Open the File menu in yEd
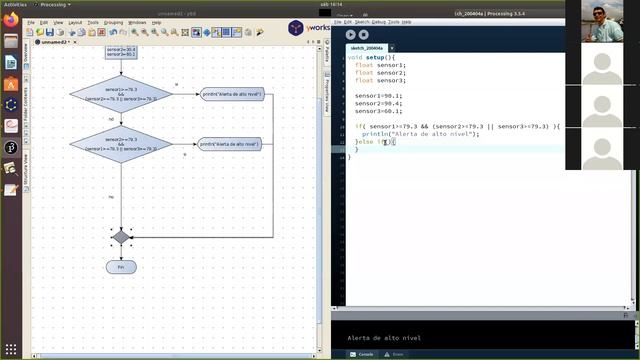Viewport: 640px width, 360px height. [x=31, y=22]
